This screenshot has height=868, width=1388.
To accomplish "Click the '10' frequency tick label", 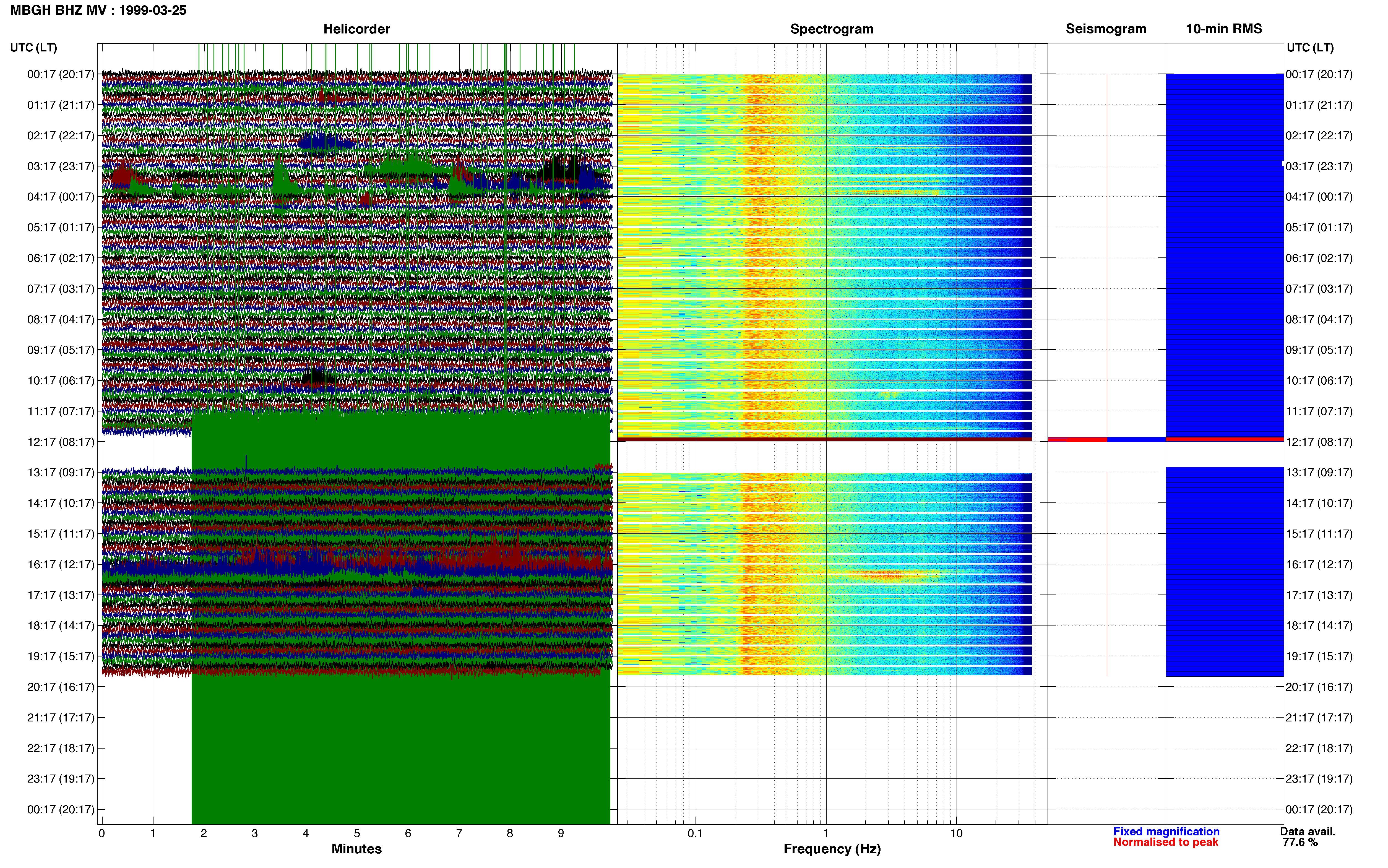I will pos(956,833).
